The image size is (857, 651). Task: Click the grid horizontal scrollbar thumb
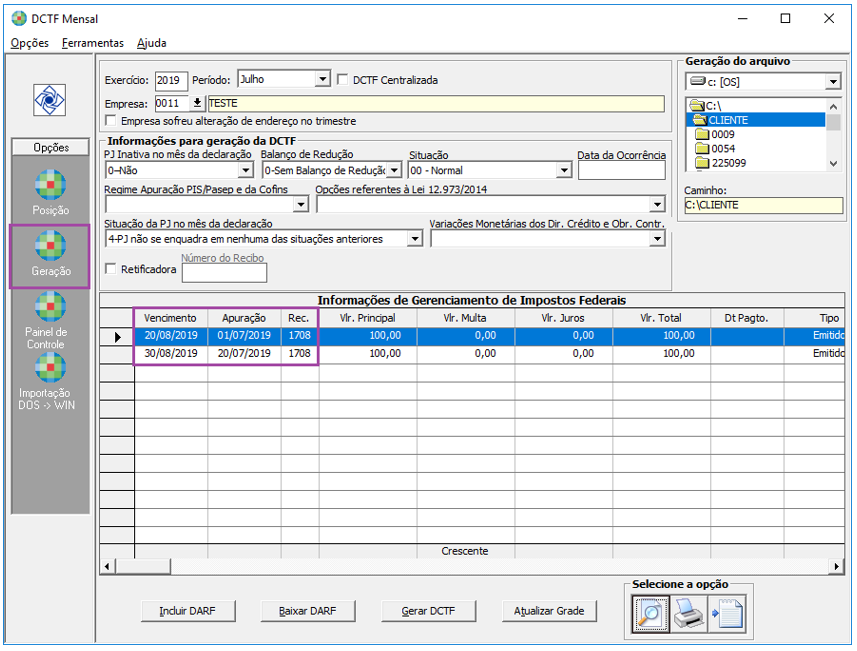click(x=142, y=566)
